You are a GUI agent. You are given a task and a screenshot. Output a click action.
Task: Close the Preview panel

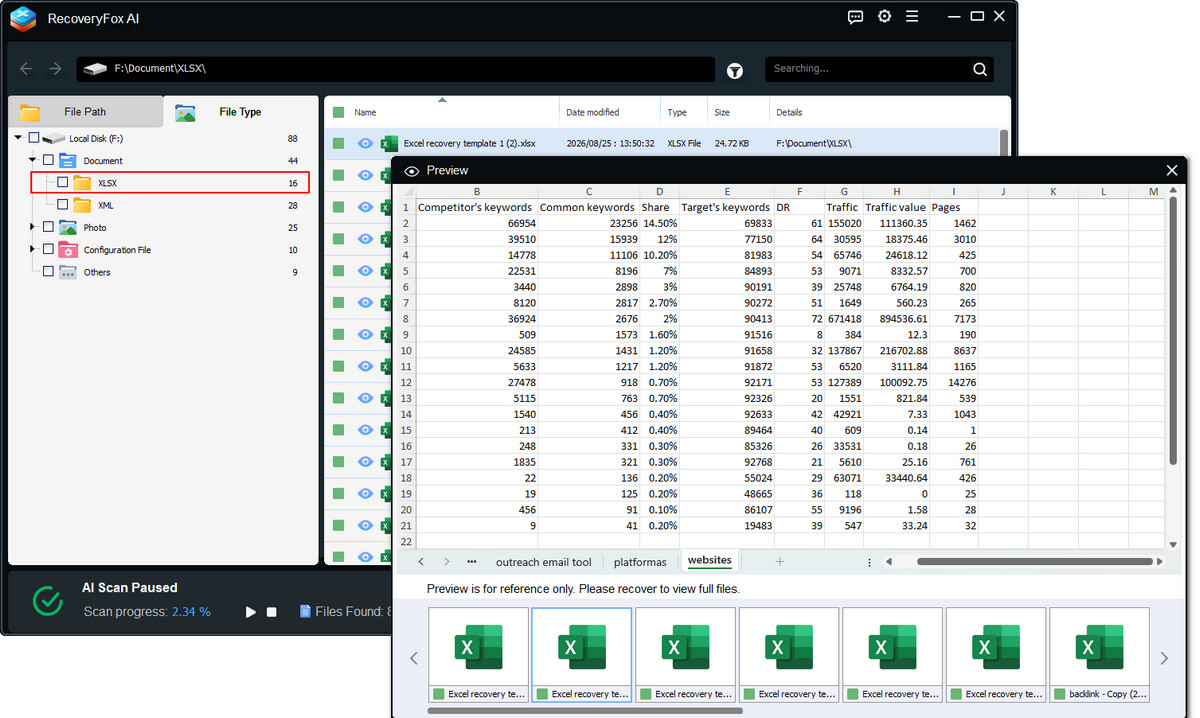click(1172, 171)
